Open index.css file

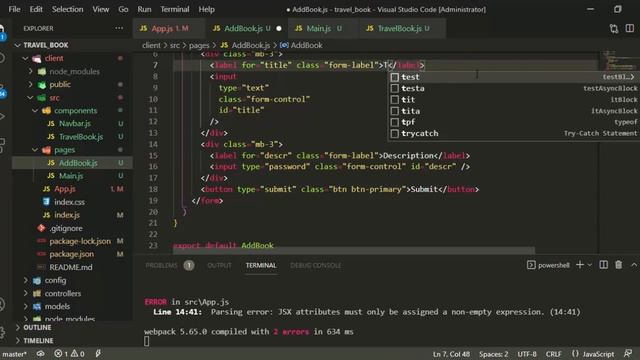tap(69, 202)
